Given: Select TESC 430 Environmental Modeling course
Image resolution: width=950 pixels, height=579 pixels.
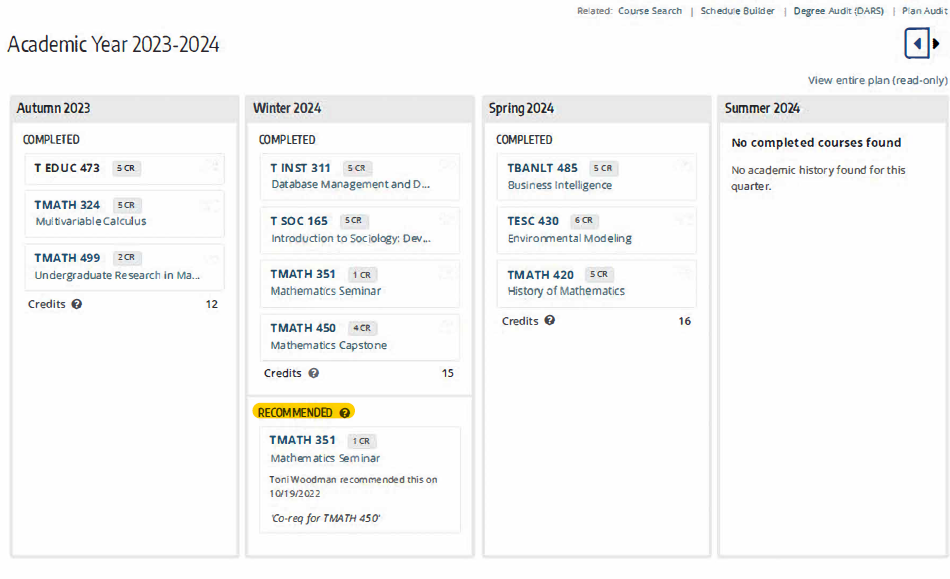Looking at the screenshot, I should [x=533, y=221].
